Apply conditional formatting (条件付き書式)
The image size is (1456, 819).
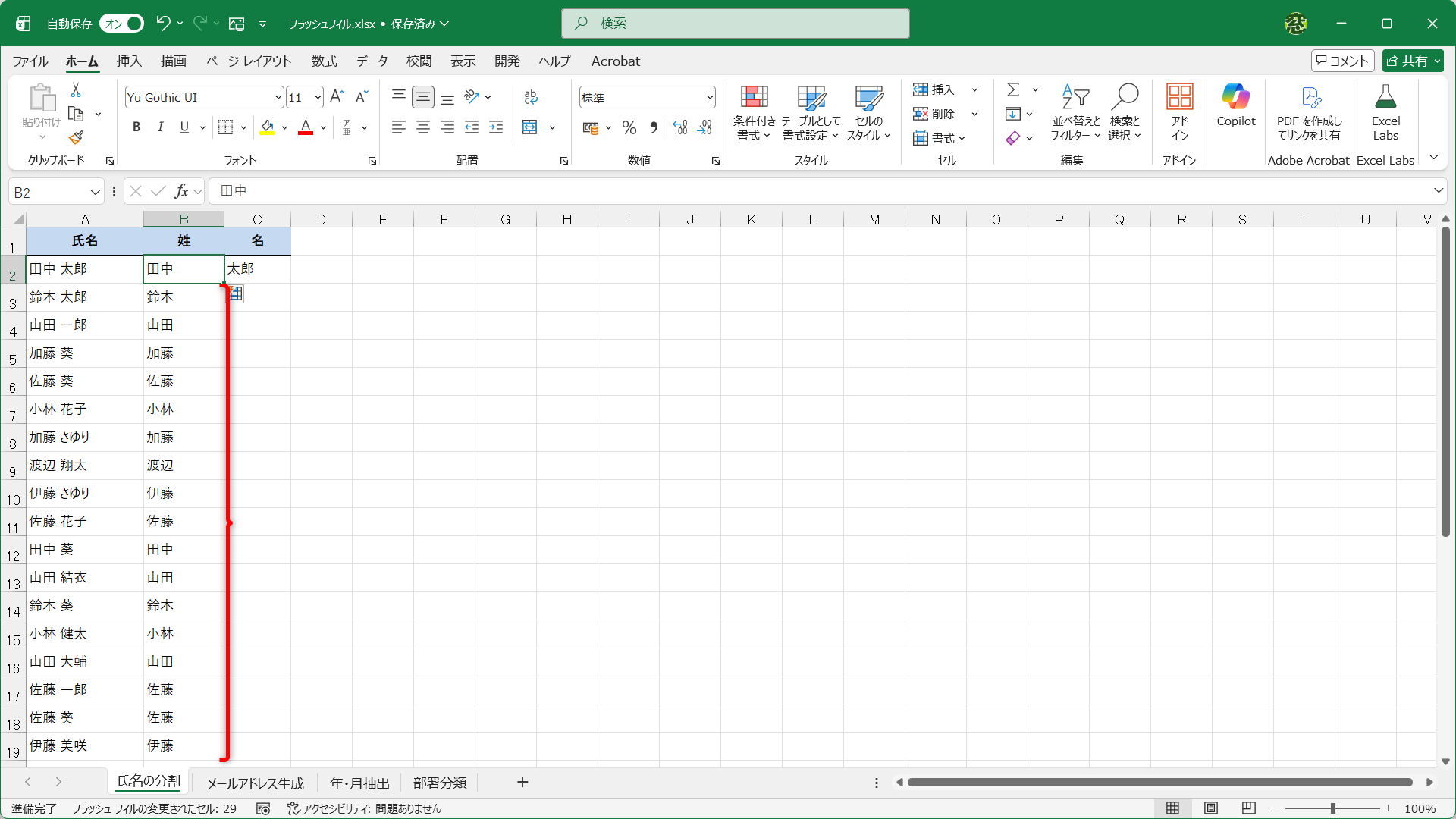753,112
